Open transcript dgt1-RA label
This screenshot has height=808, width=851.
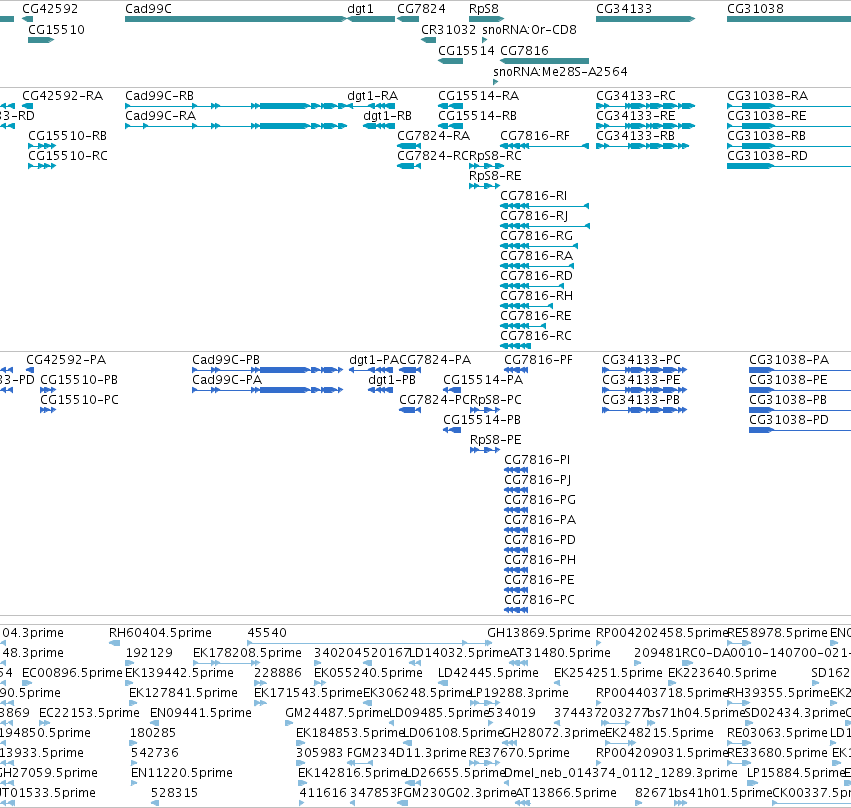372,96
